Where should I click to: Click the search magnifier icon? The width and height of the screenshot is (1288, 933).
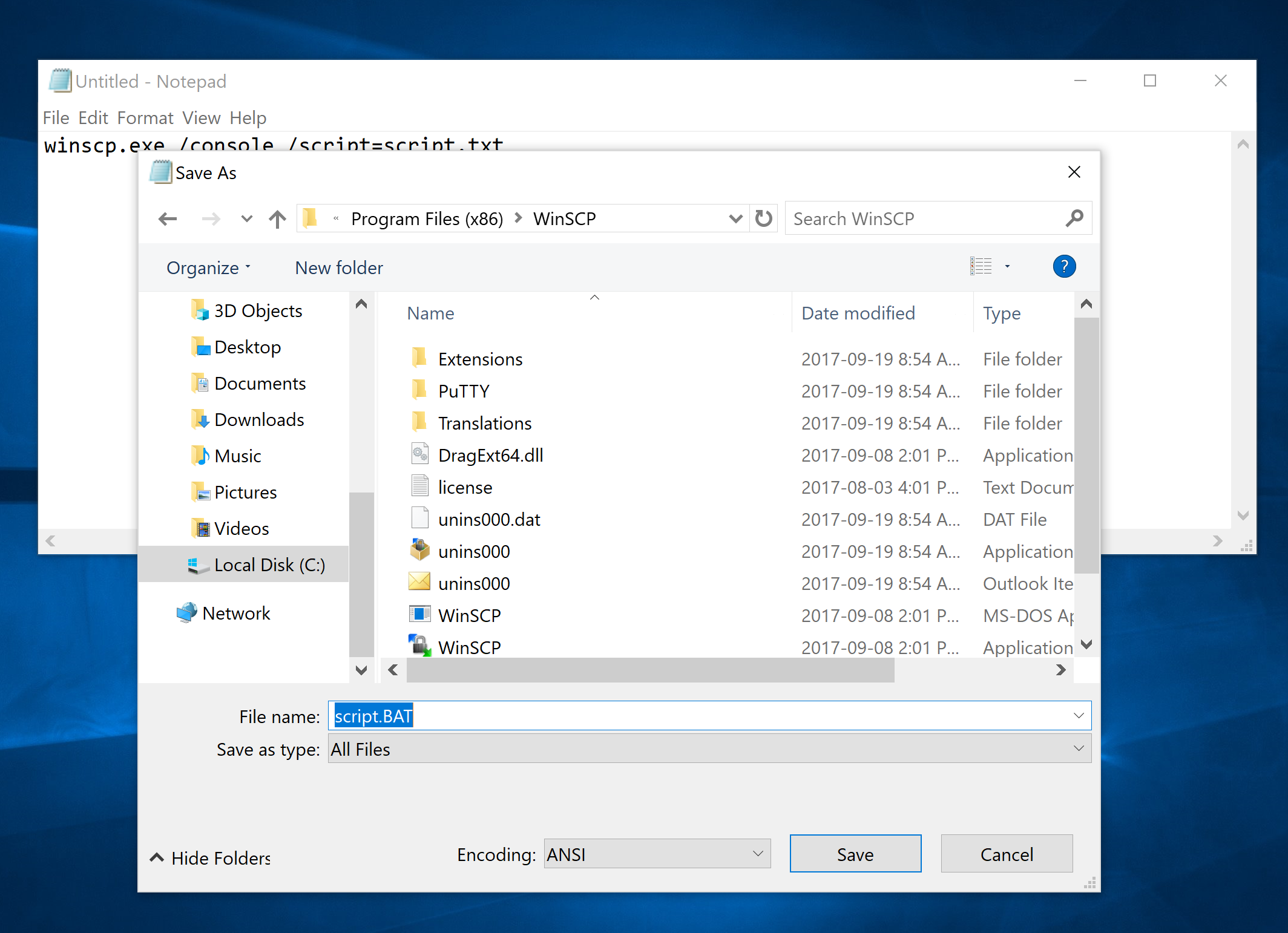(x=1074, y=218)
